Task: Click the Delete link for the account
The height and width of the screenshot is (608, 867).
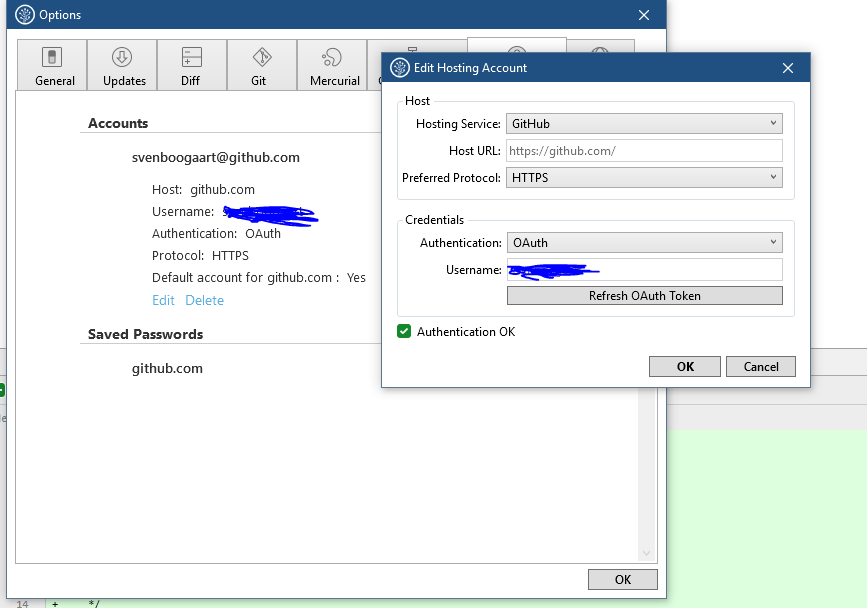Action: 204,299
